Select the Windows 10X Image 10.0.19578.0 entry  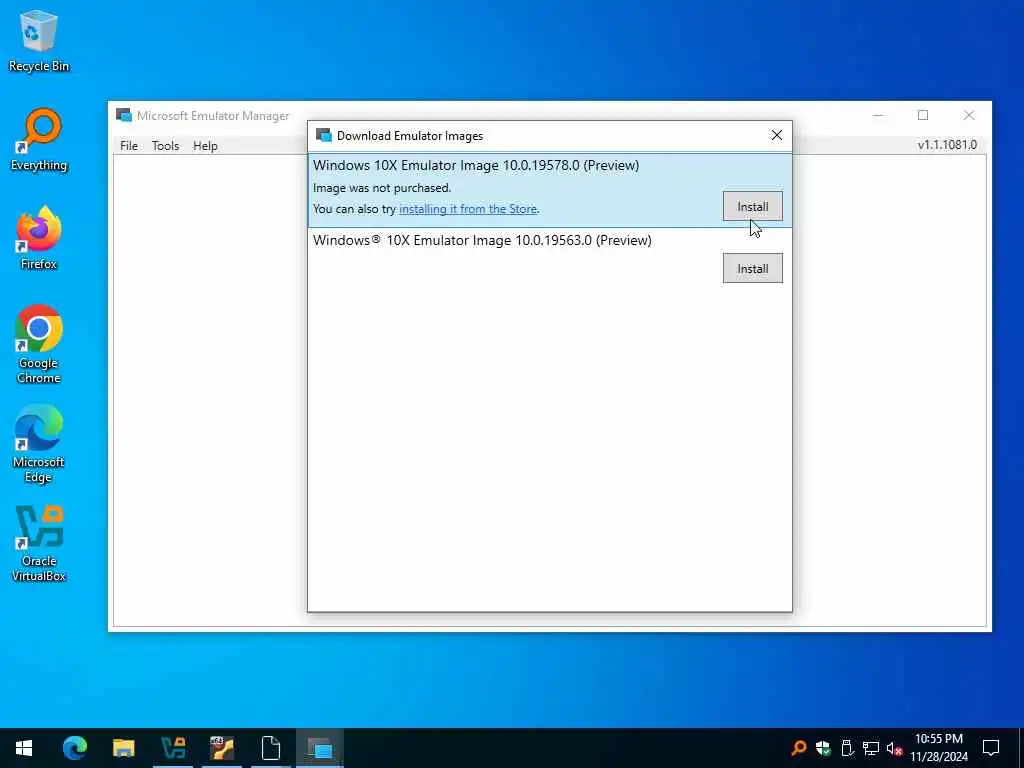[x=550, y=191]
